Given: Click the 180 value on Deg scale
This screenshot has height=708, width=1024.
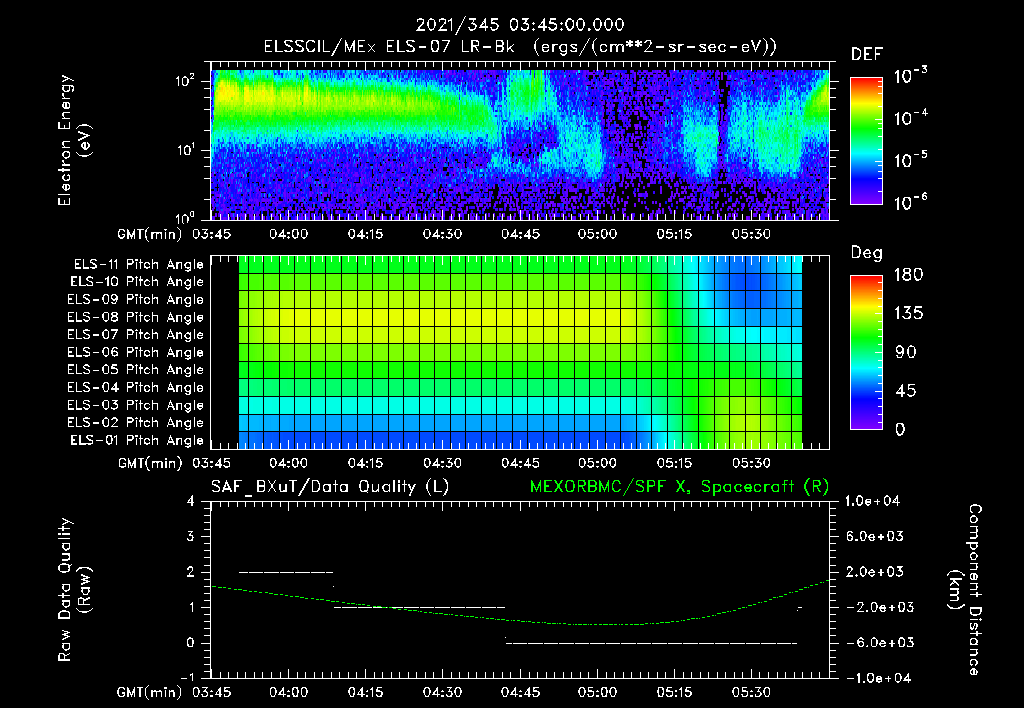Looking at the screenshot, I should click(909, 275).
